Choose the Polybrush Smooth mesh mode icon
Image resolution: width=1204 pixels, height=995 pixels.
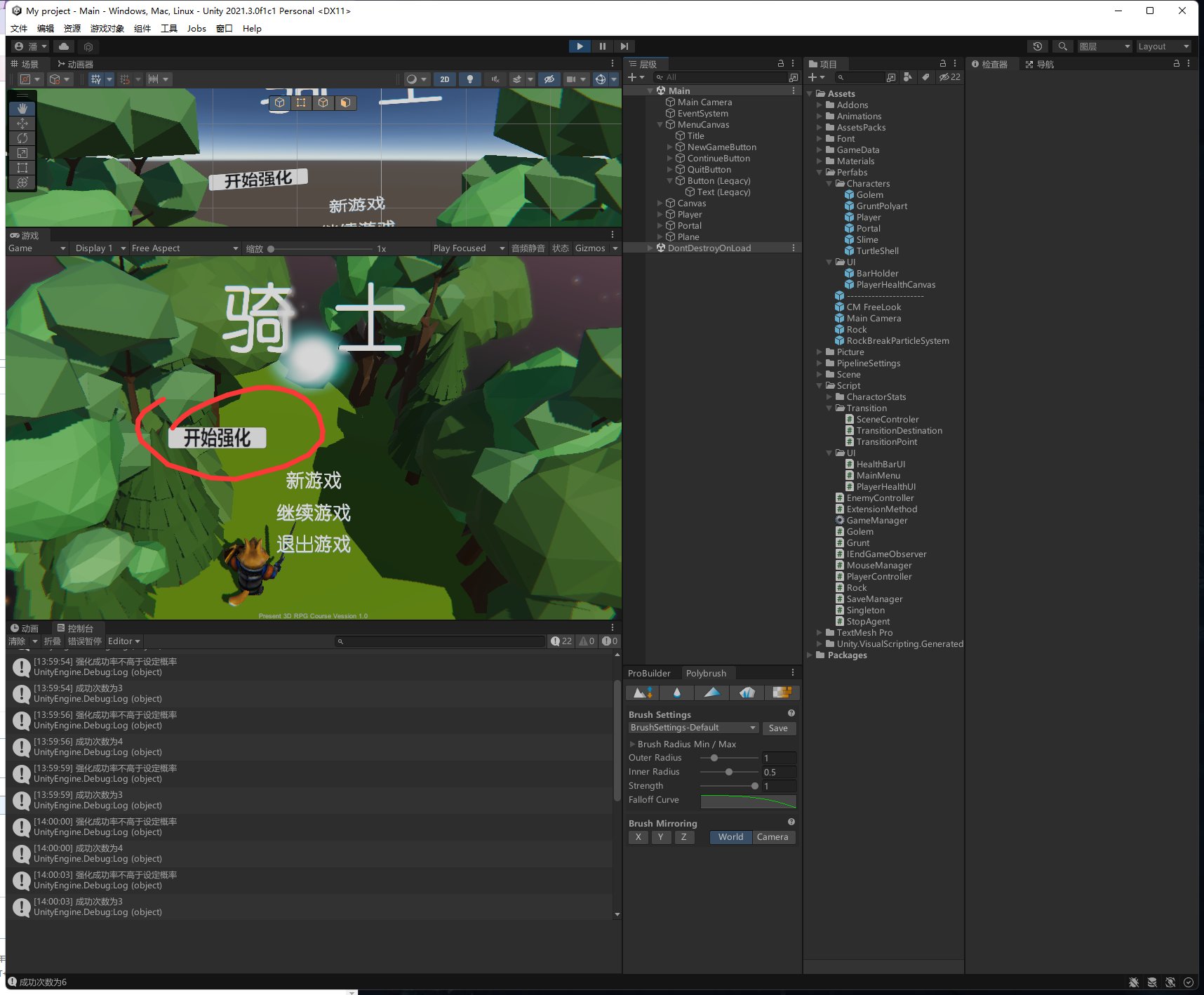pyautogui.click(x=676, y=693)
